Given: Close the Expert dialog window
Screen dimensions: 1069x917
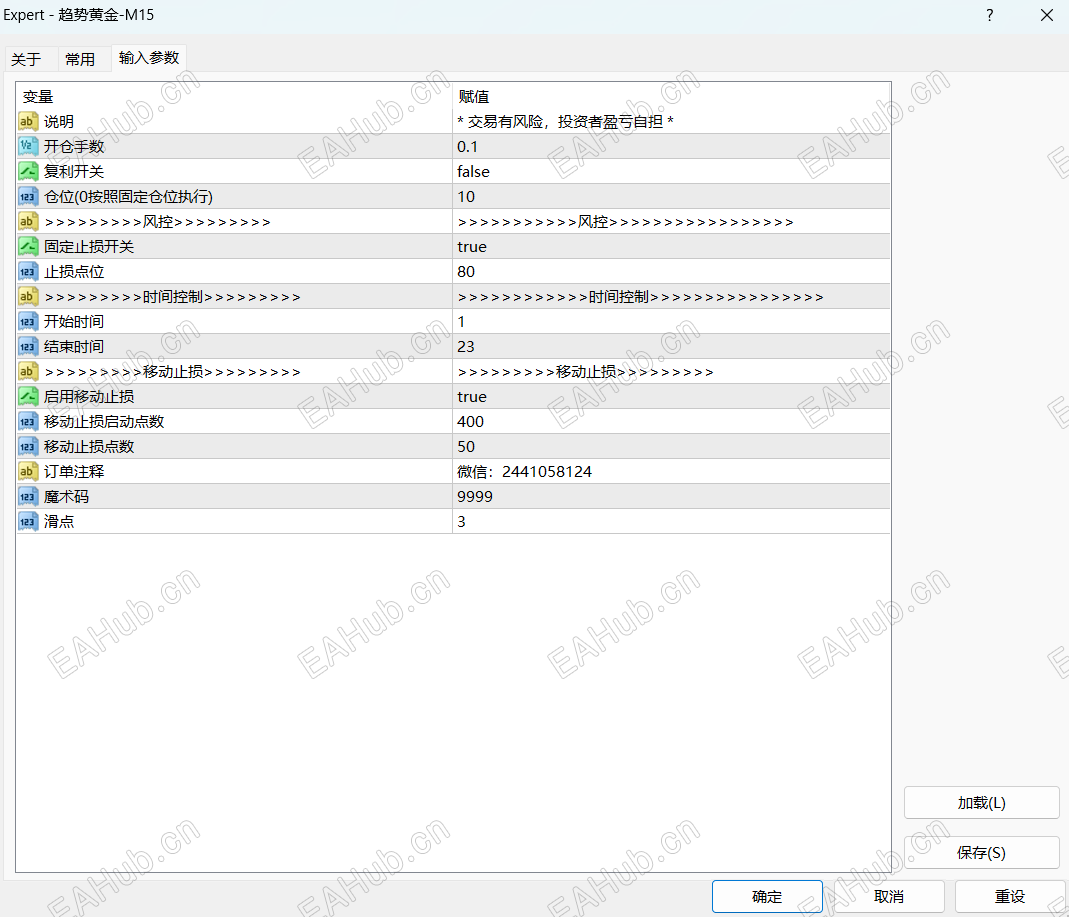Looking at the screenshot, I should tap(1047, 15).
